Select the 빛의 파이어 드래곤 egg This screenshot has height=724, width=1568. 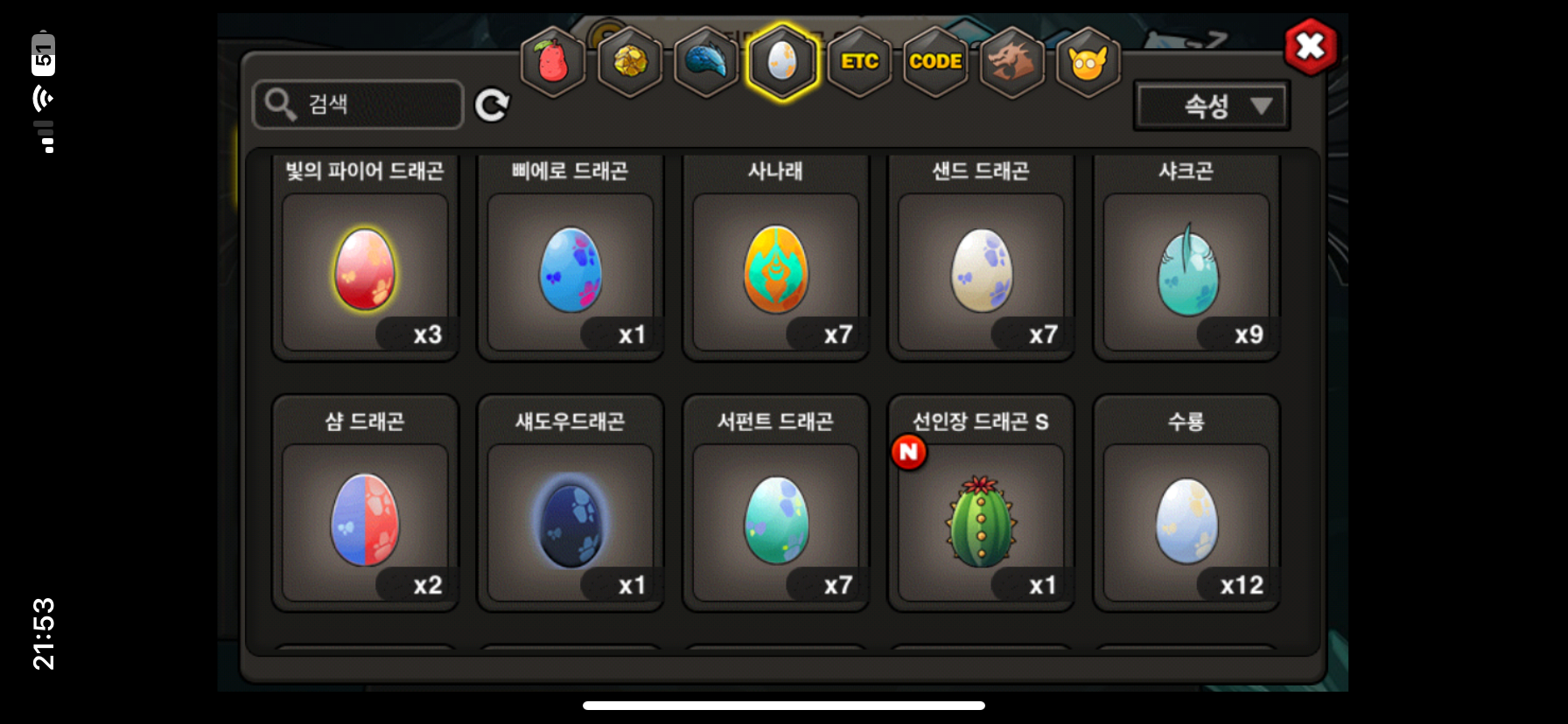[x=365, y=269]
